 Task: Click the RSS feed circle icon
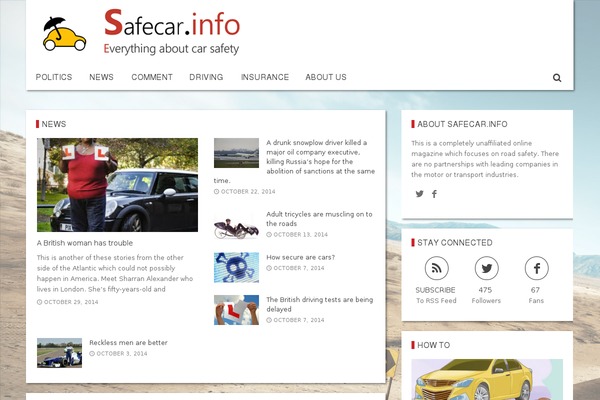437,268
